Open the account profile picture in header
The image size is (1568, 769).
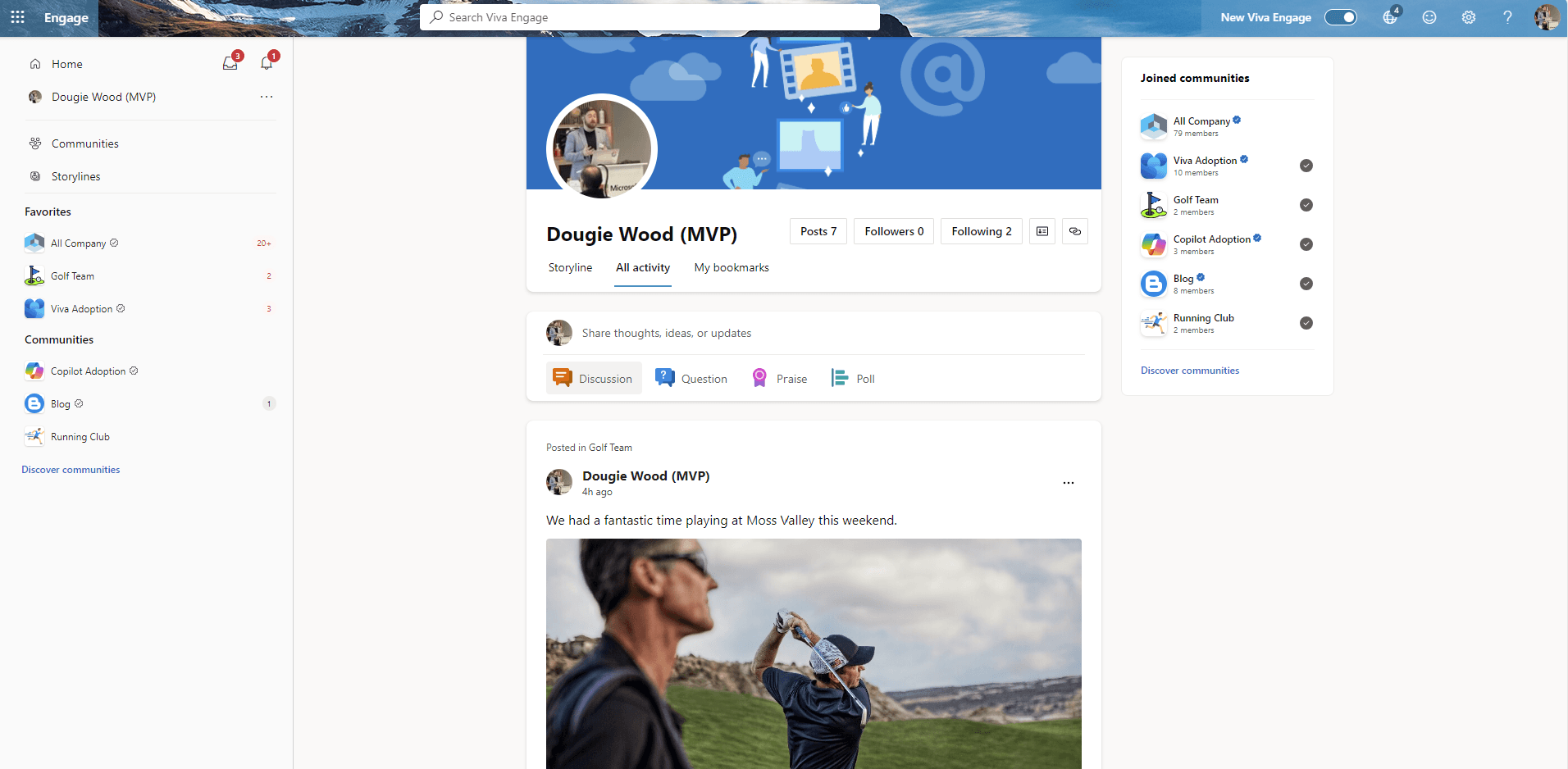point(1547,17)
